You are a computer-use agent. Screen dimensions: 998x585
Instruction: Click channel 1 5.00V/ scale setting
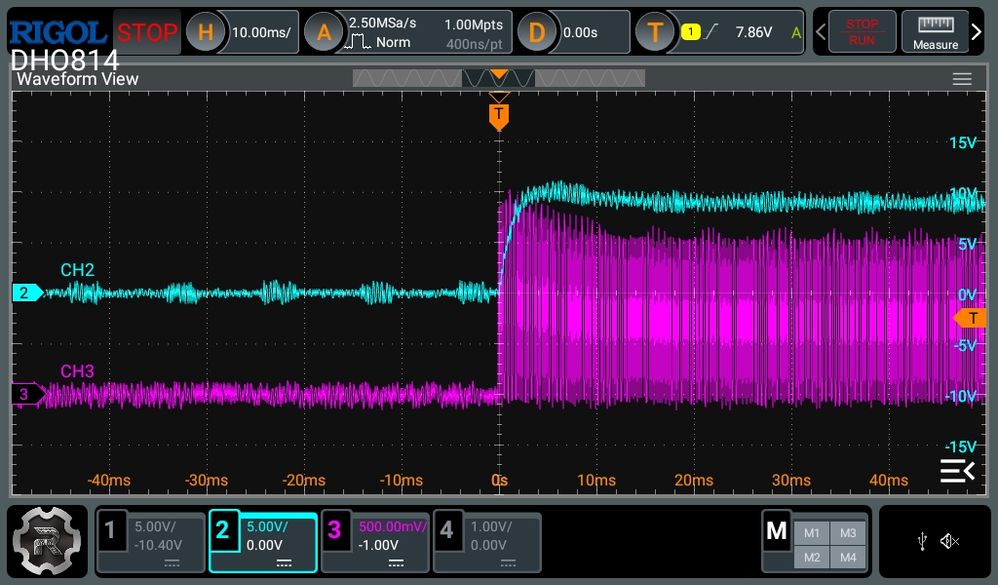155,526
